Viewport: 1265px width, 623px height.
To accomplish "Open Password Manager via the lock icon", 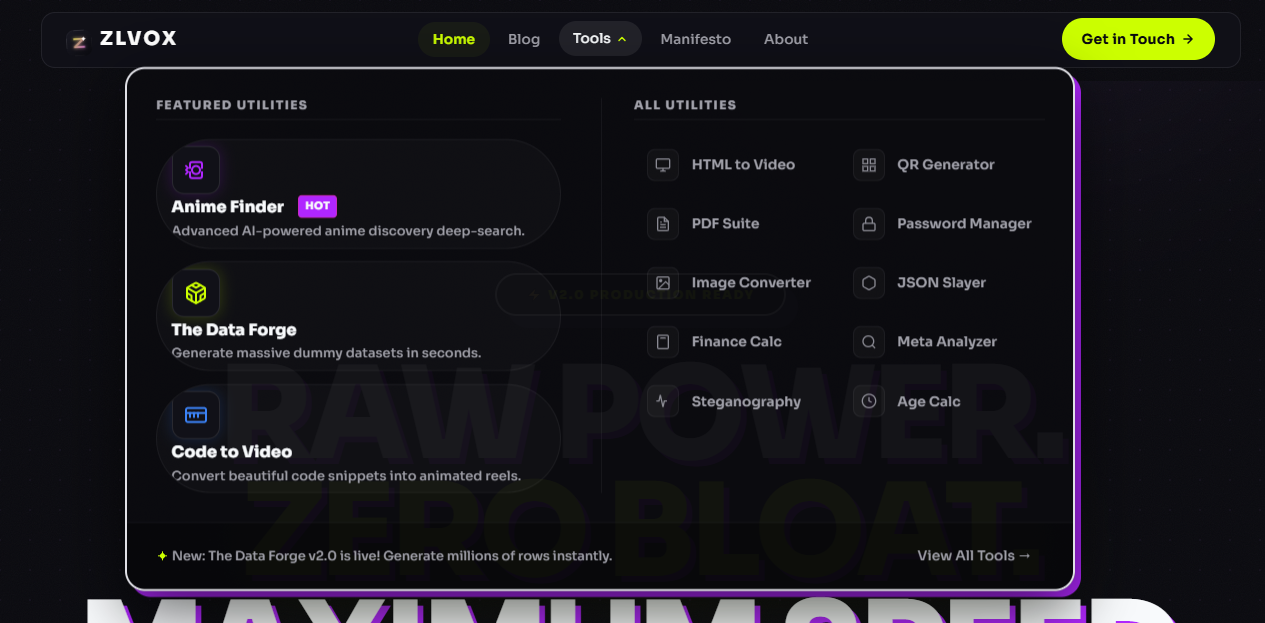I will click(868, 223).
